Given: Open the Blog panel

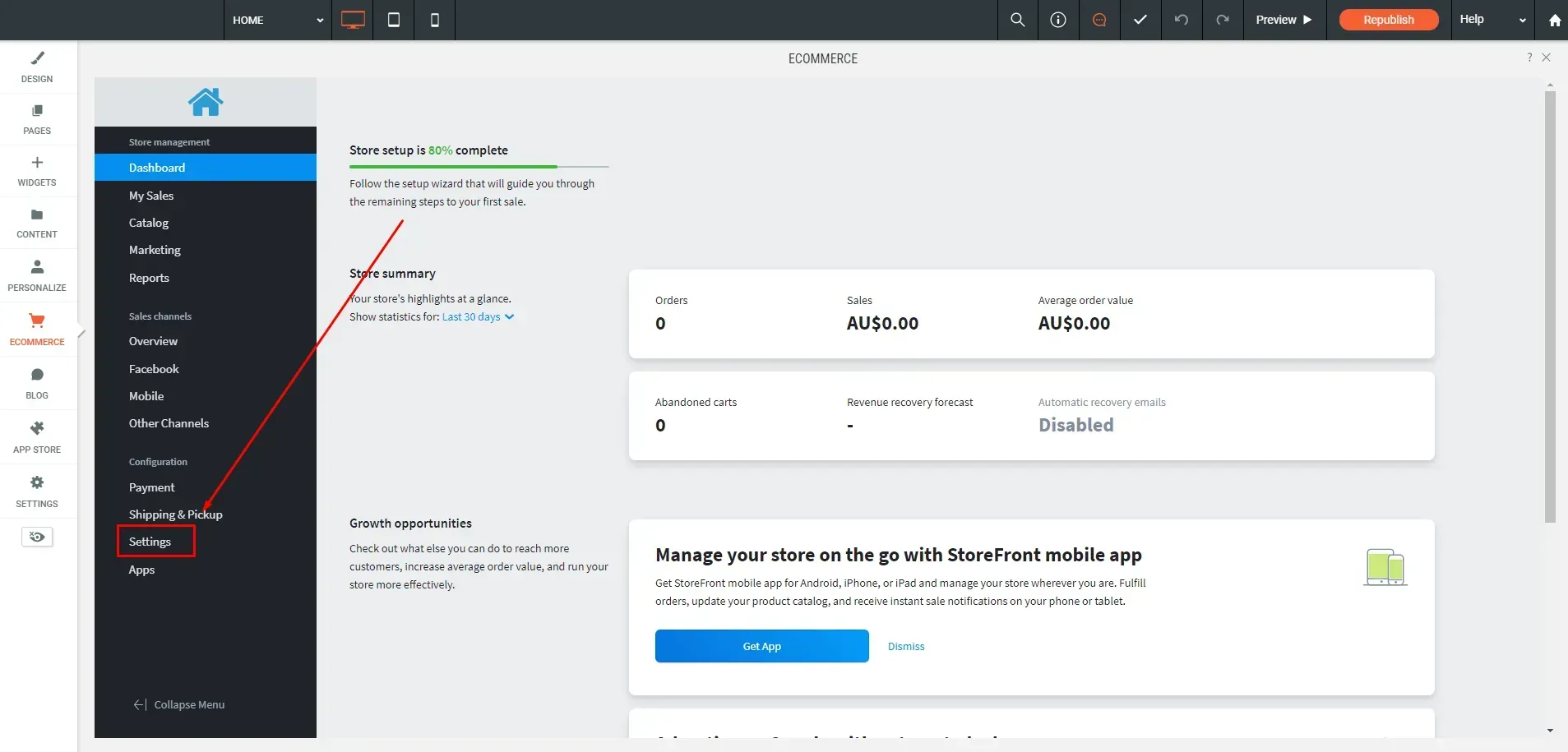Looking at the screenshot, I should [37, 384].
